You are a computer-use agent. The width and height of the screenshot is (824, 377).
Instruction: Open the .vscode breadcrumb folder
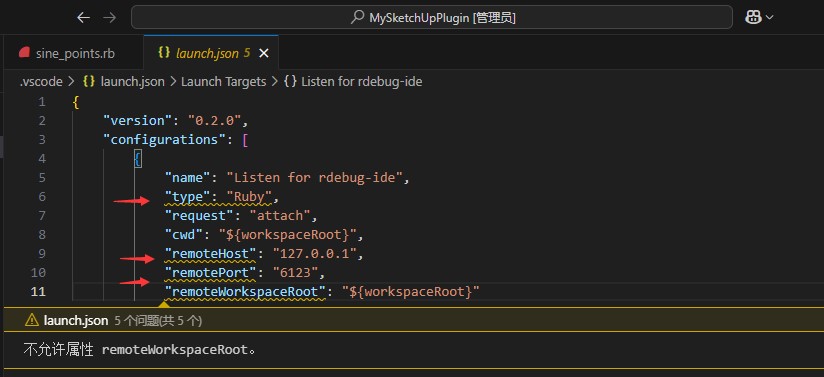tap(40, 82)
